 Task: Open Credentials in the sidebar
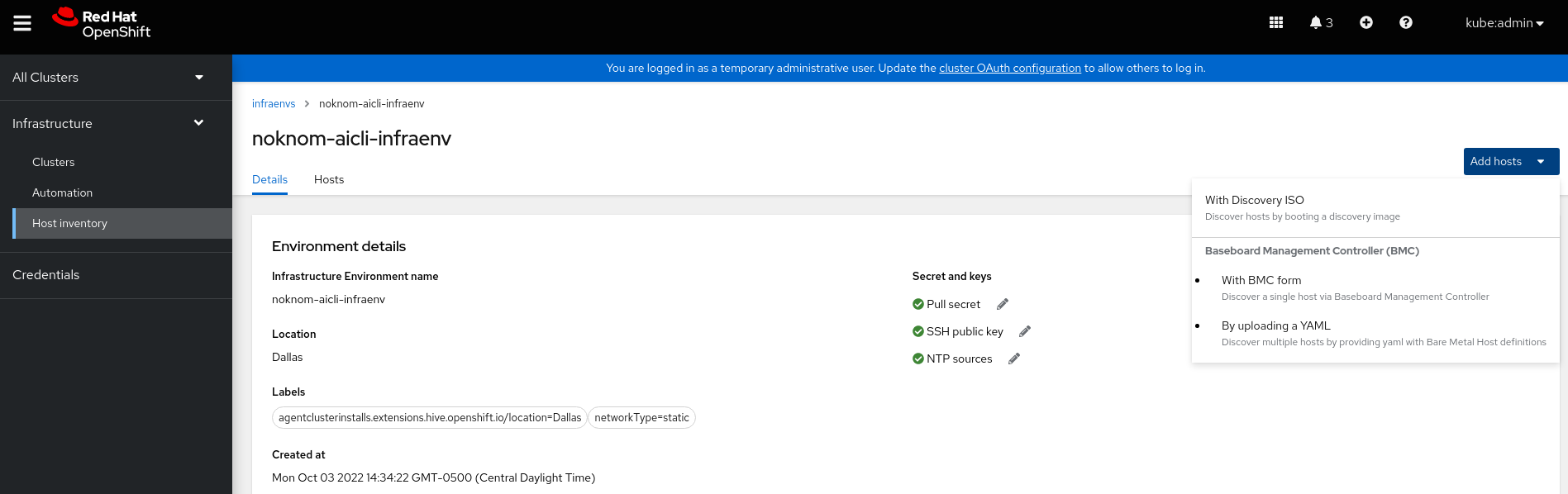point(46,275)
